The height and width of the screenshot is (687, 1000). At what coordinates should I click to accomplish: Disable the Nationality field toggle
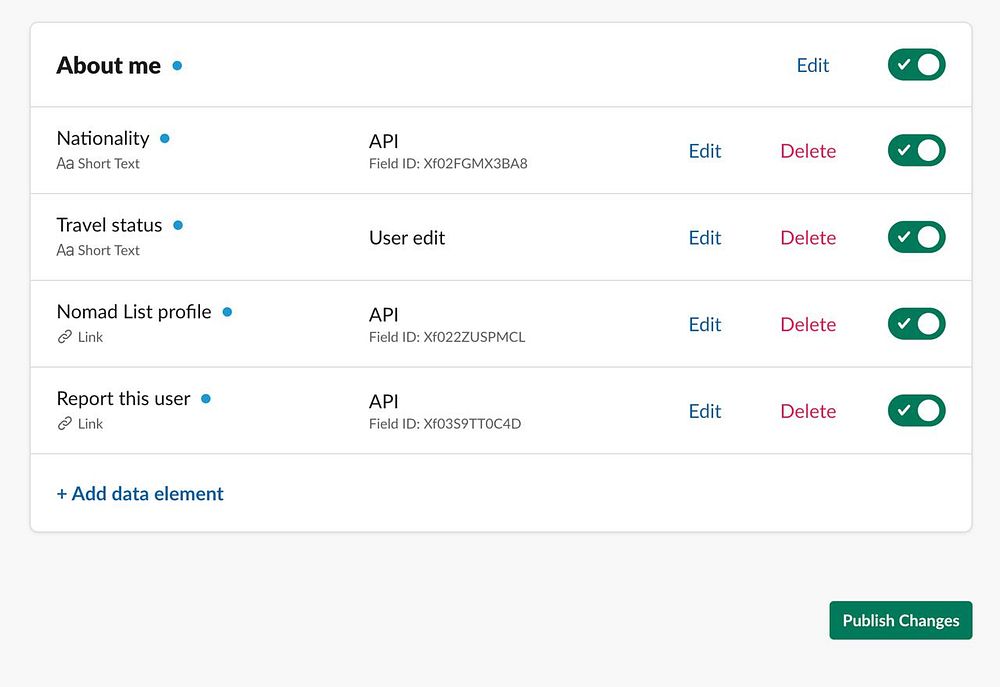pyautogui.click(x=916, y=151)
